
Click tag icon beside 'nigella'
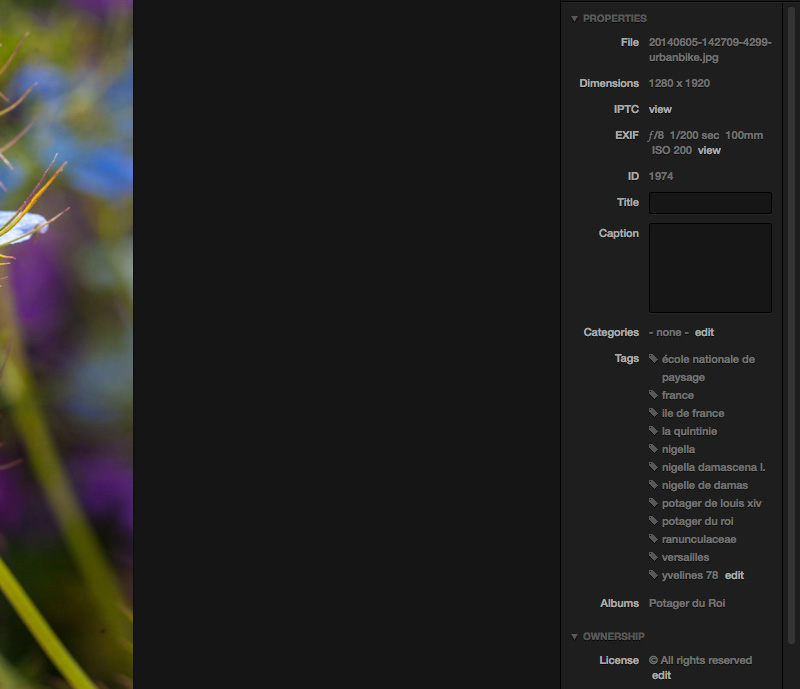click(653, 449)
